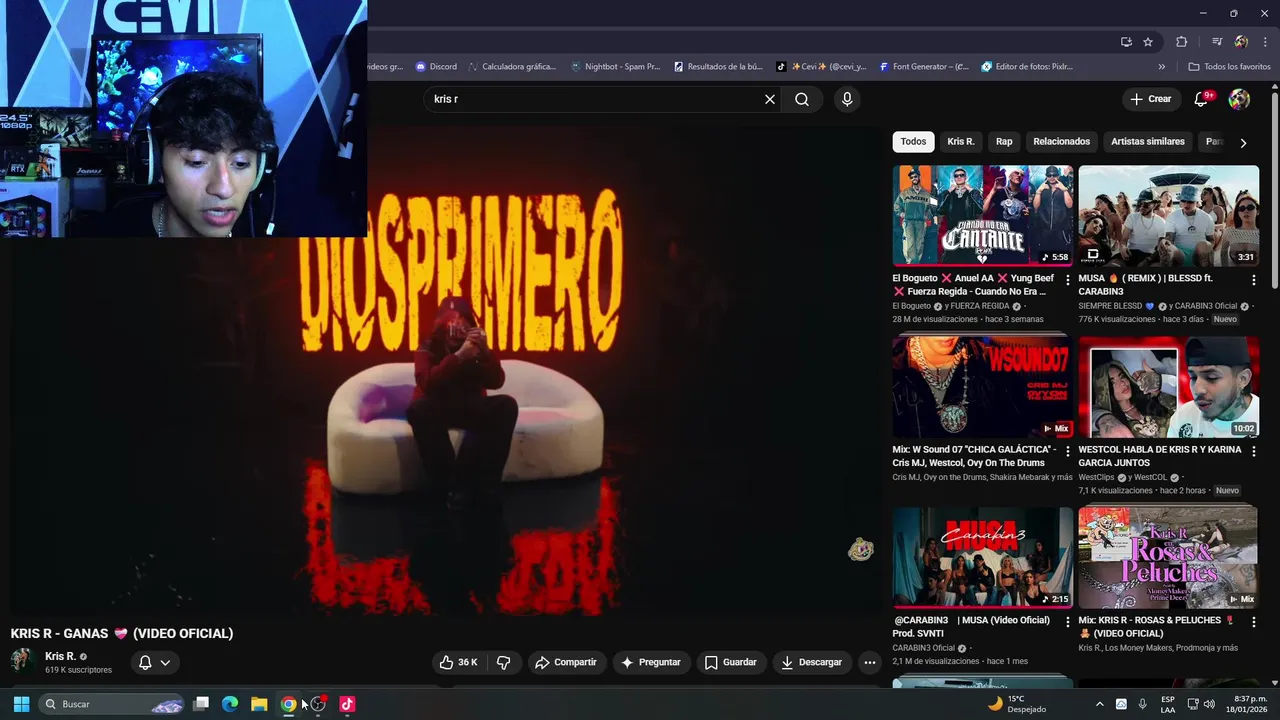Open the Calculadora gráfica bookmark
The width and height of the screenshot is (1280, 720).
(x=512, y=67)
